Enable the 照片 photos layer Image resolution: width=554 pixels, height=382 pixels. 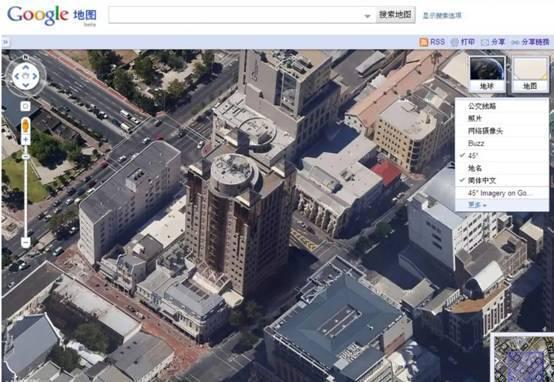click(502, 118)
